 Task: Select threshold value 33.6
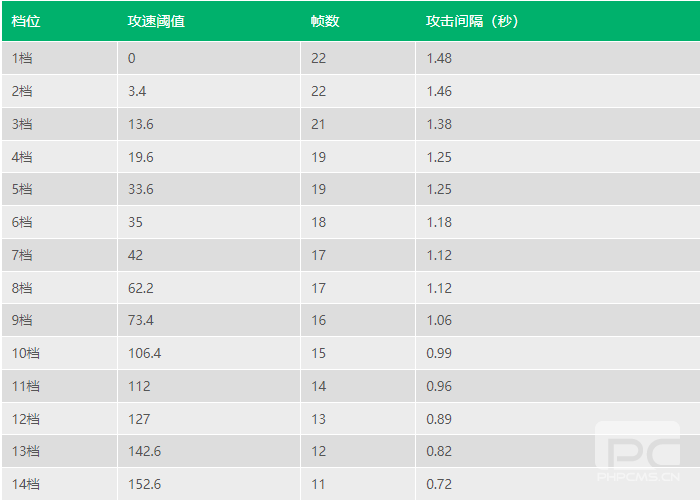[x=141, y=189]
